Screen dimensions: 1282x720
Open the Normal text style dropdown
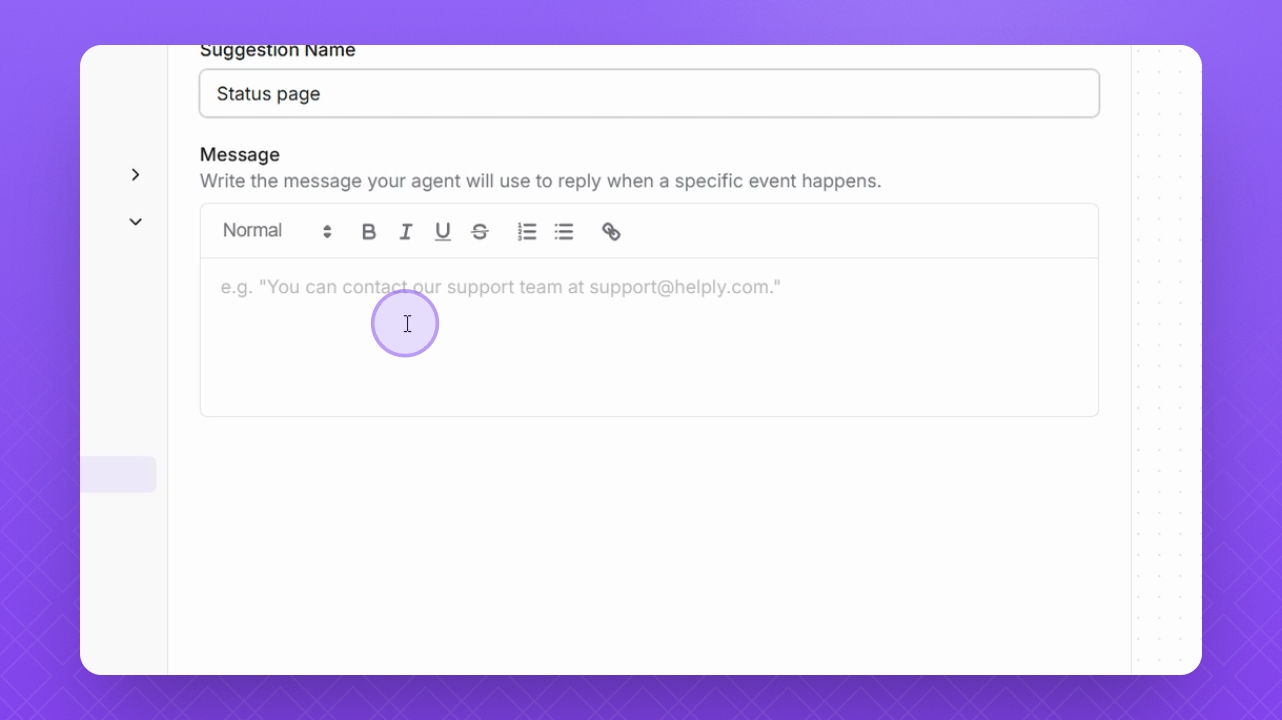click(x=277, y=231)
